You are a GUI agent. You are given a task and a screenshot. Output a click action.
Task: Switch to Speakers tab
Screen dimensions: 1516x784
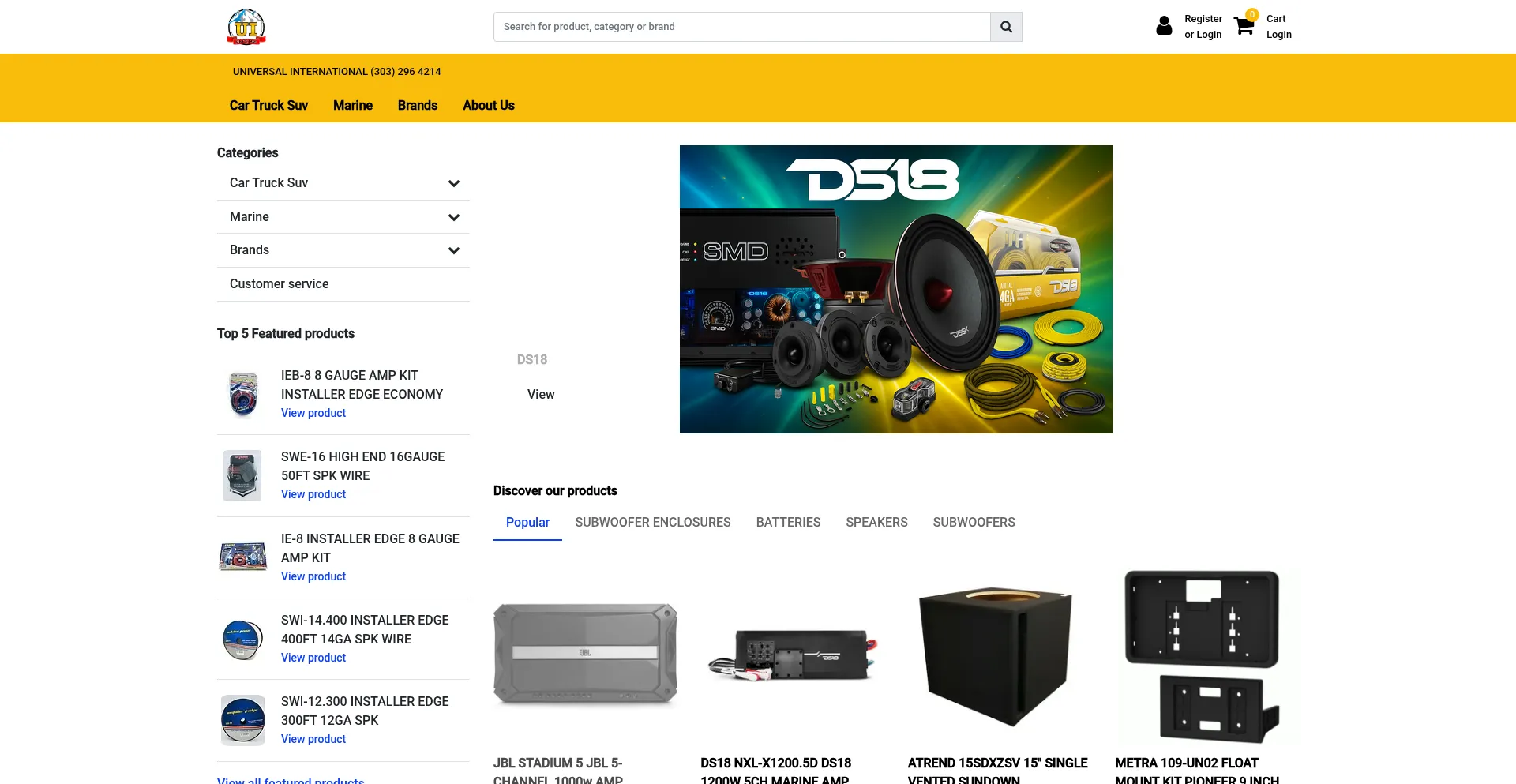point(876,522)
